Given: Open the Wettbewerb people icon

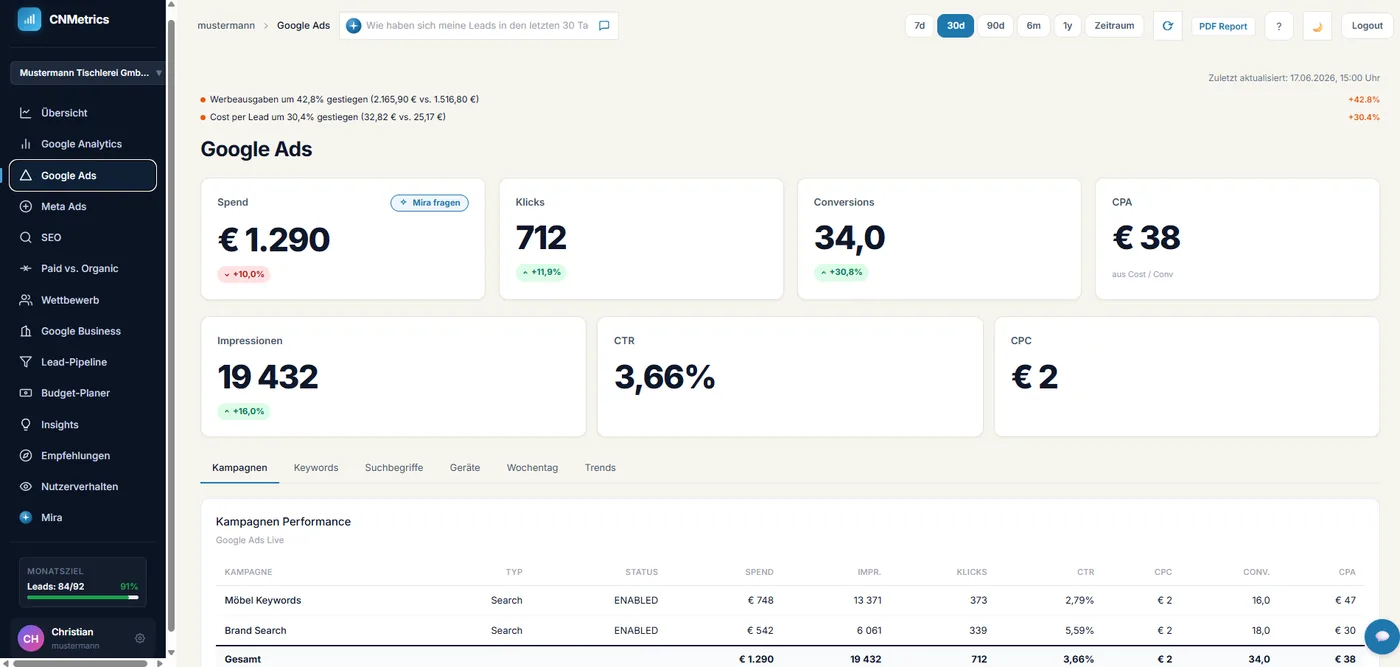Looking at the screenshot, I should click(x=26, y=300).
